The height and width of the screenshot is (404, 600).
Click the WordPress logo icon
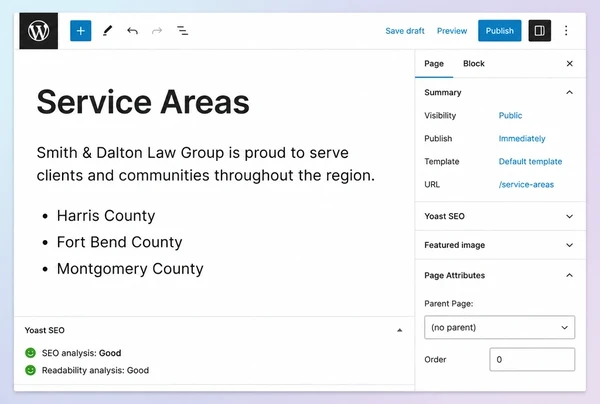(39, 31)
